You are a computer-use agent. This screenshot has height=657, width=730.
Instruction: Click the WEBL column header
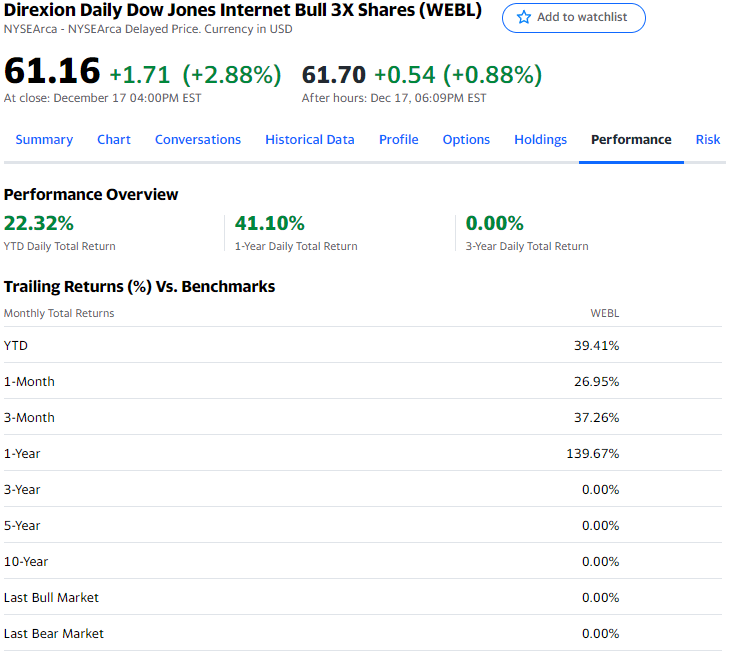click(x=605, y=313)
